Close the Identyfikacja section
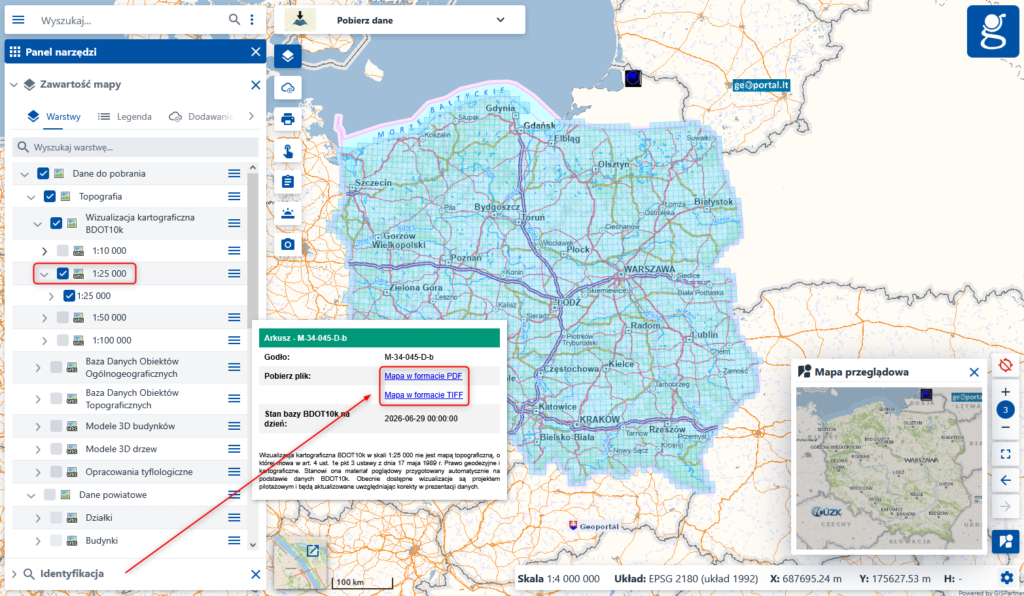Image resolution: width=1024 pixels, height=596 pixels. pos(255,574)
